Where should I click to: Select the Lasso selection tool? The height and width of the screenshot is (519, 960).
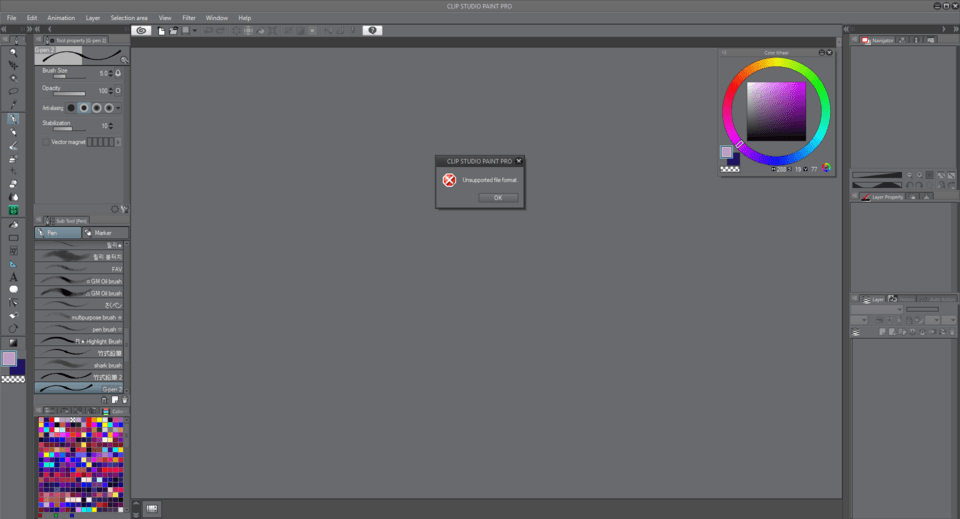tap(13, 91)
